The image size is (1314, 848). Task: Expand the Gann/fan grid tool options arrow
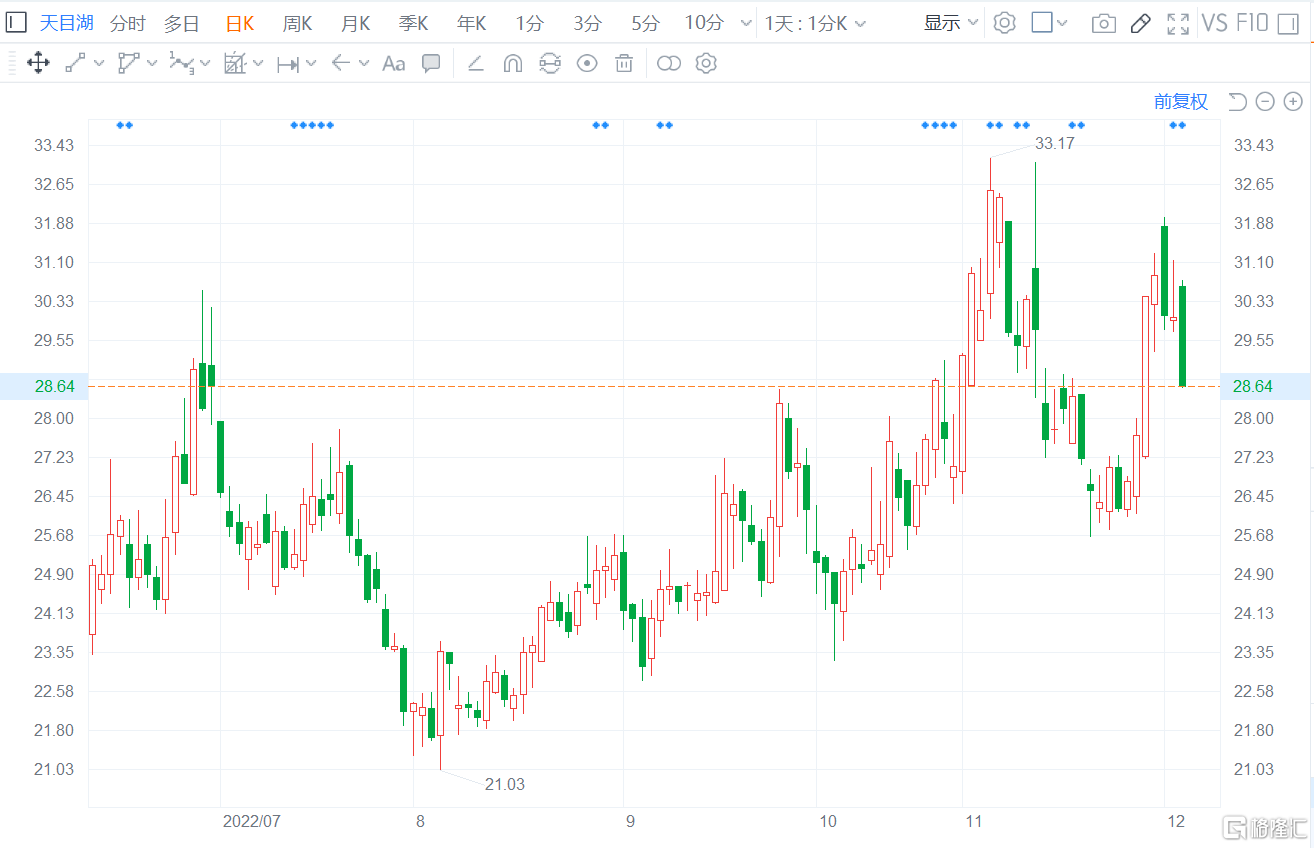pyautogui.click(x=258, y=64)
